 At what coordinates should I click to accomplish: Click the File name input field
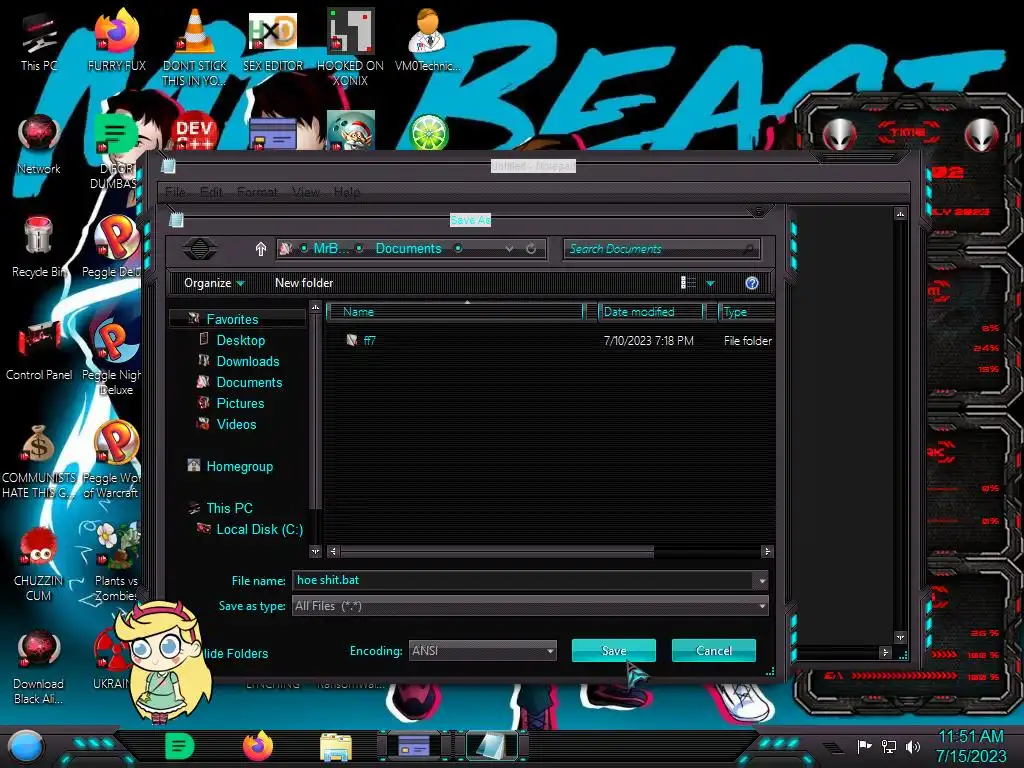click(522, 581)
